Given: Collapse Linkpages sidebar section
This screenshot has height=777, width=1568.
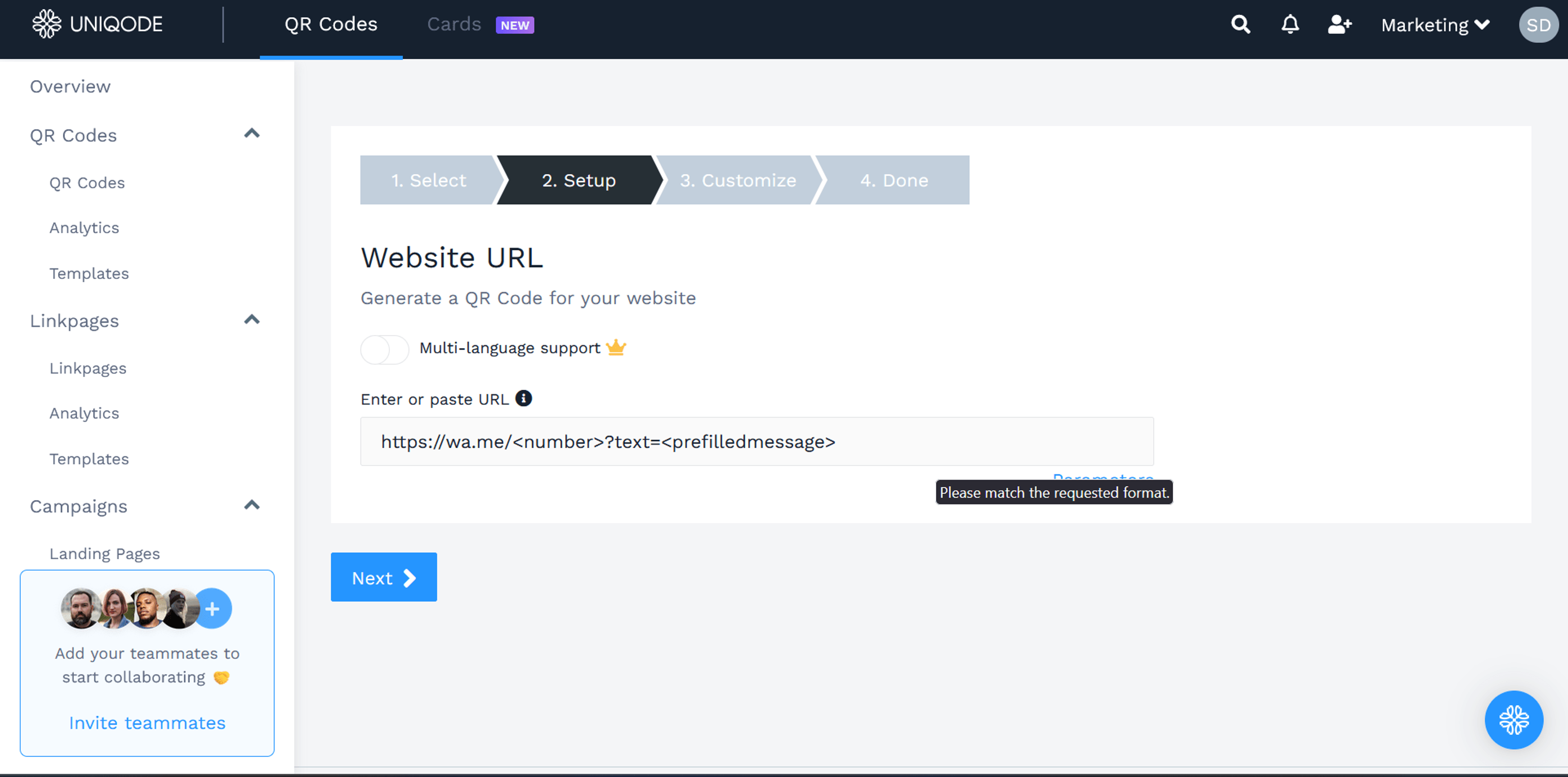Looking at the screenshot, I should [x=252, y=320].
